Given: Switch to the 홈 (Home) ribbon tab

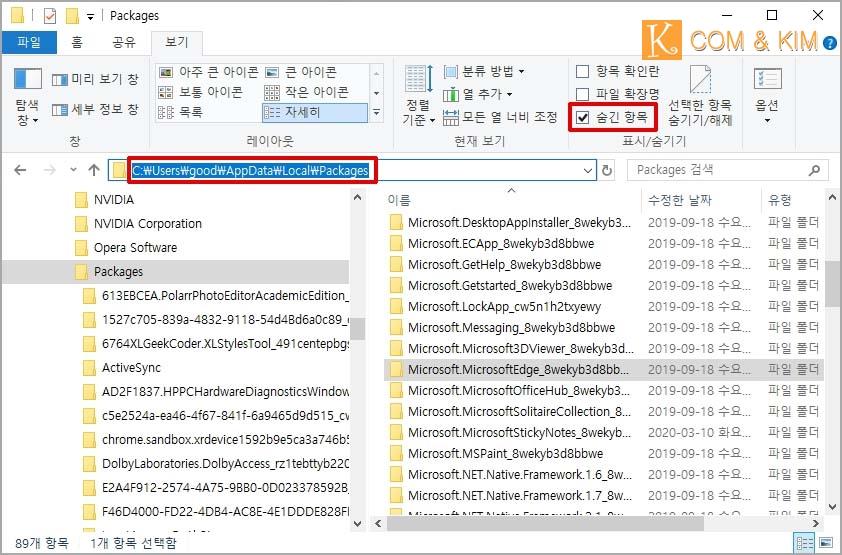Looking at the screenshot, I should point(77,42).
